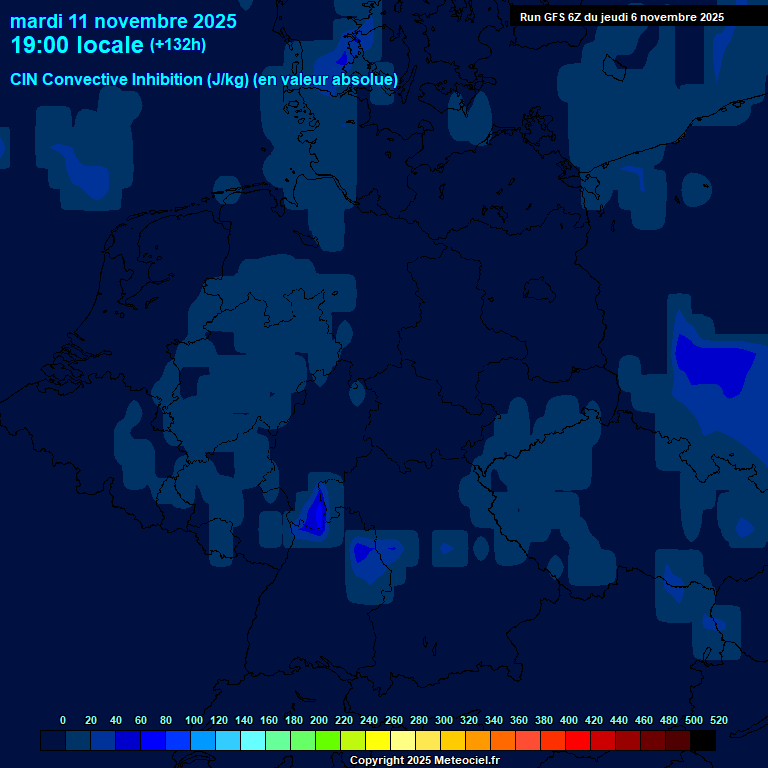The height and width of the screenshot is (768, 768).
Task: Select the bright red legend swatch below 400
Action: click(578, 741)
